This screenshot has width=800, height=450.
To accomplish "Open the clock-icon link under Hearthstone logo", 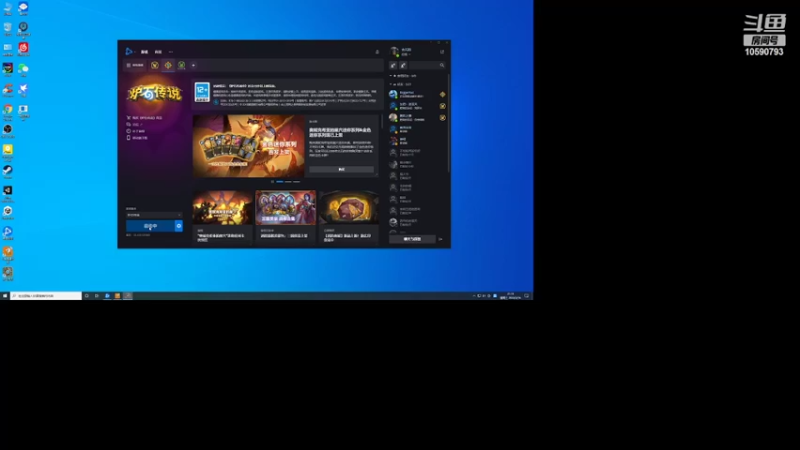I will pos(136,131).
